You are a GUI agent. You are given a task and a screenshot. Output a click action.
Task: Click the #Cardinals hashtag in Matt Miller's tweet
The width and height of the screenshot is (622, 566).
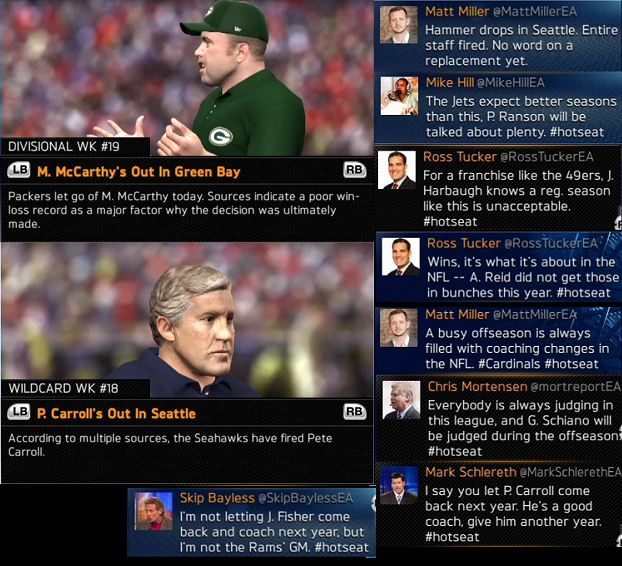point(509,364)
